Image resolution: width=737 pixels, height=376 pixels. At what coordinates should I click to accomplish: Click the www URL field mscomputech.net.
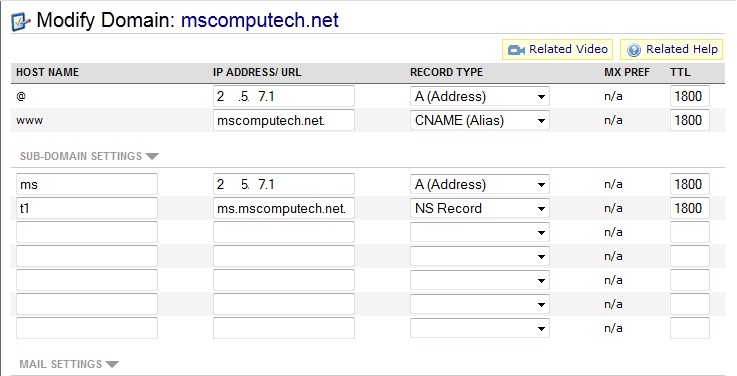pyautogui.click(x=284, y=120)
